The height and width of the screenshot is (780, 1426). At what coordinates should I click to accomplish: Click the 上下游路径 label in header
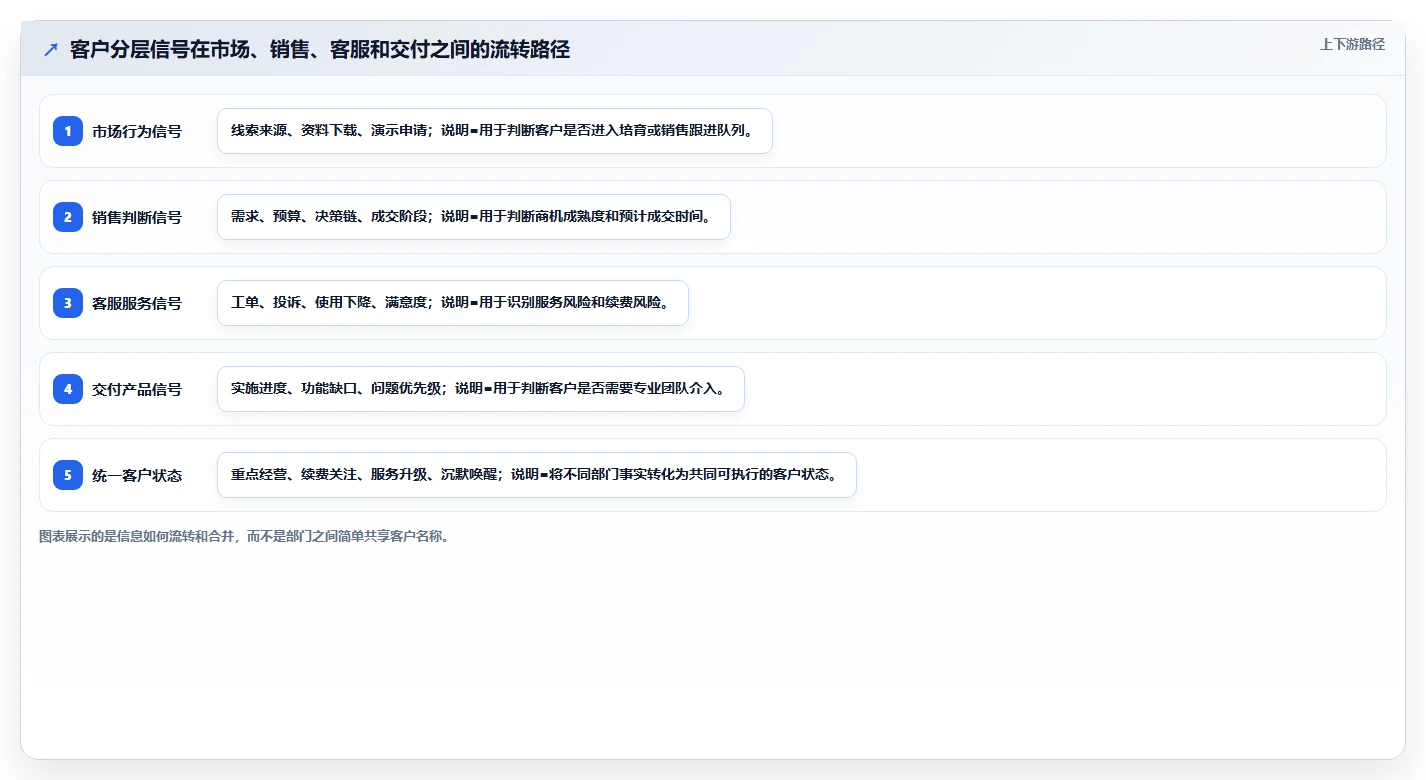pos(1352,44)
